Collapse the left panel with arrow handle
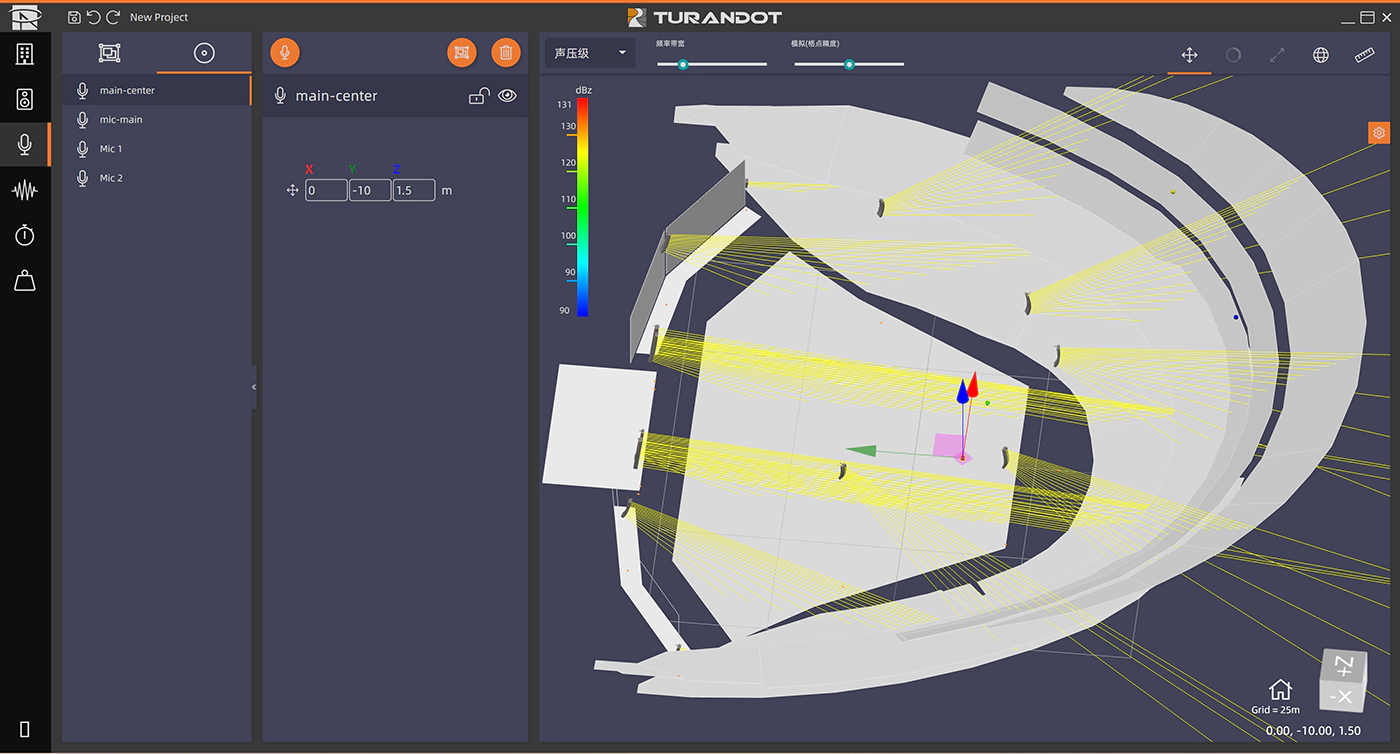 tap(254, 387)
